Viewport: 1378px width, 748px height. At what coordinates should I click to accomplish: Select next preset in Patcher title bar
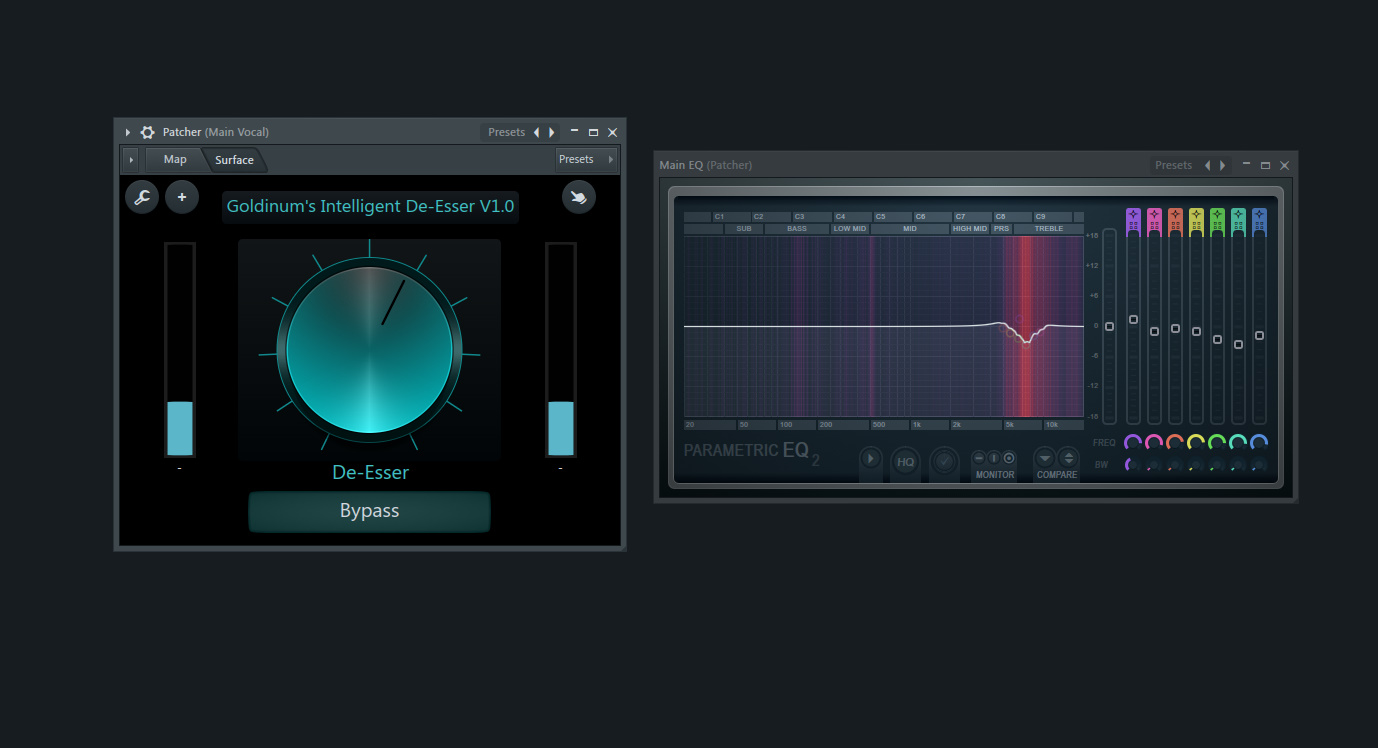[552, 132]
